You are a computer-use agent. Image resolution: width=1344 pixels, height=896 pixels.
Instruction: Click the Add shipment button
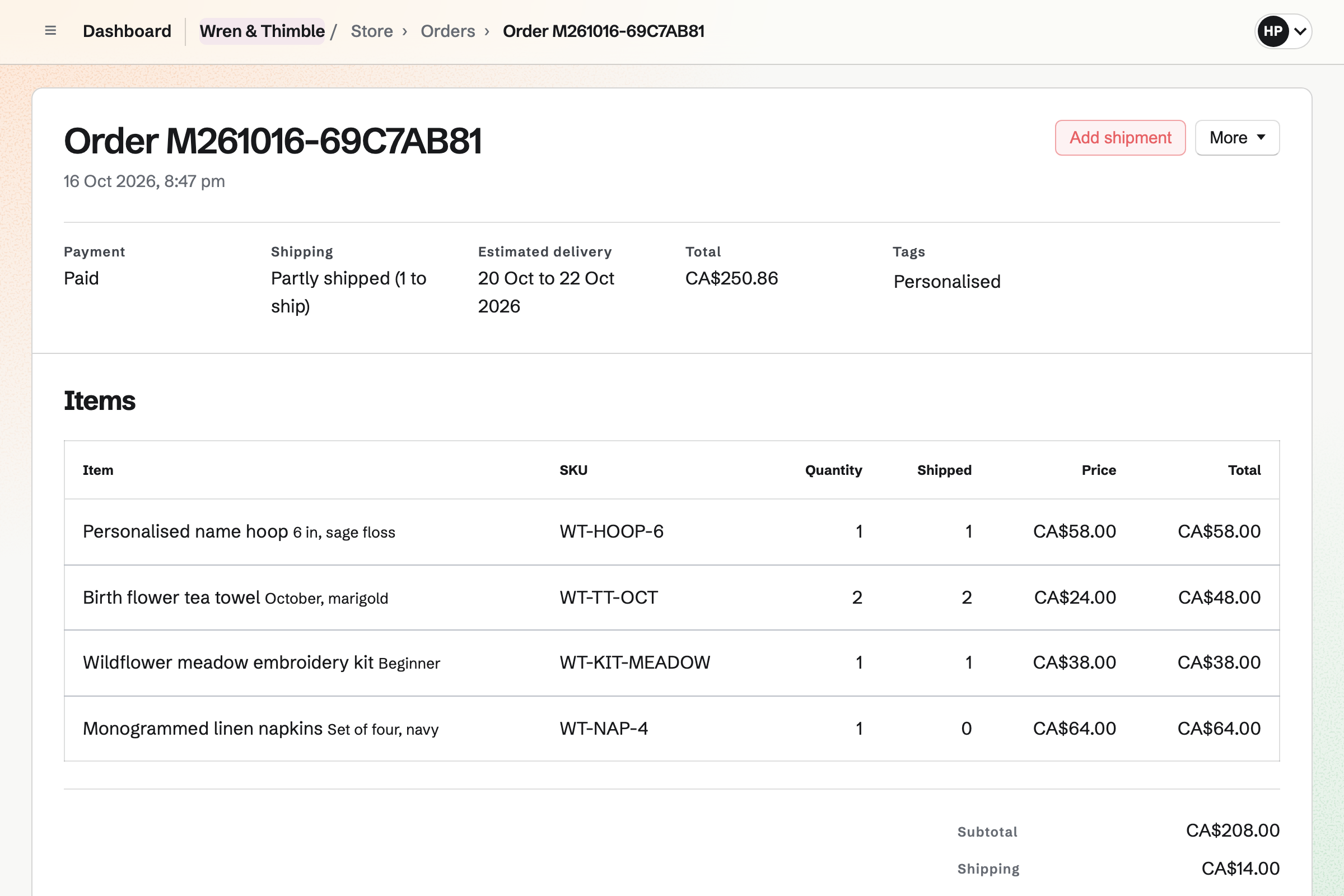[1120, 138]
